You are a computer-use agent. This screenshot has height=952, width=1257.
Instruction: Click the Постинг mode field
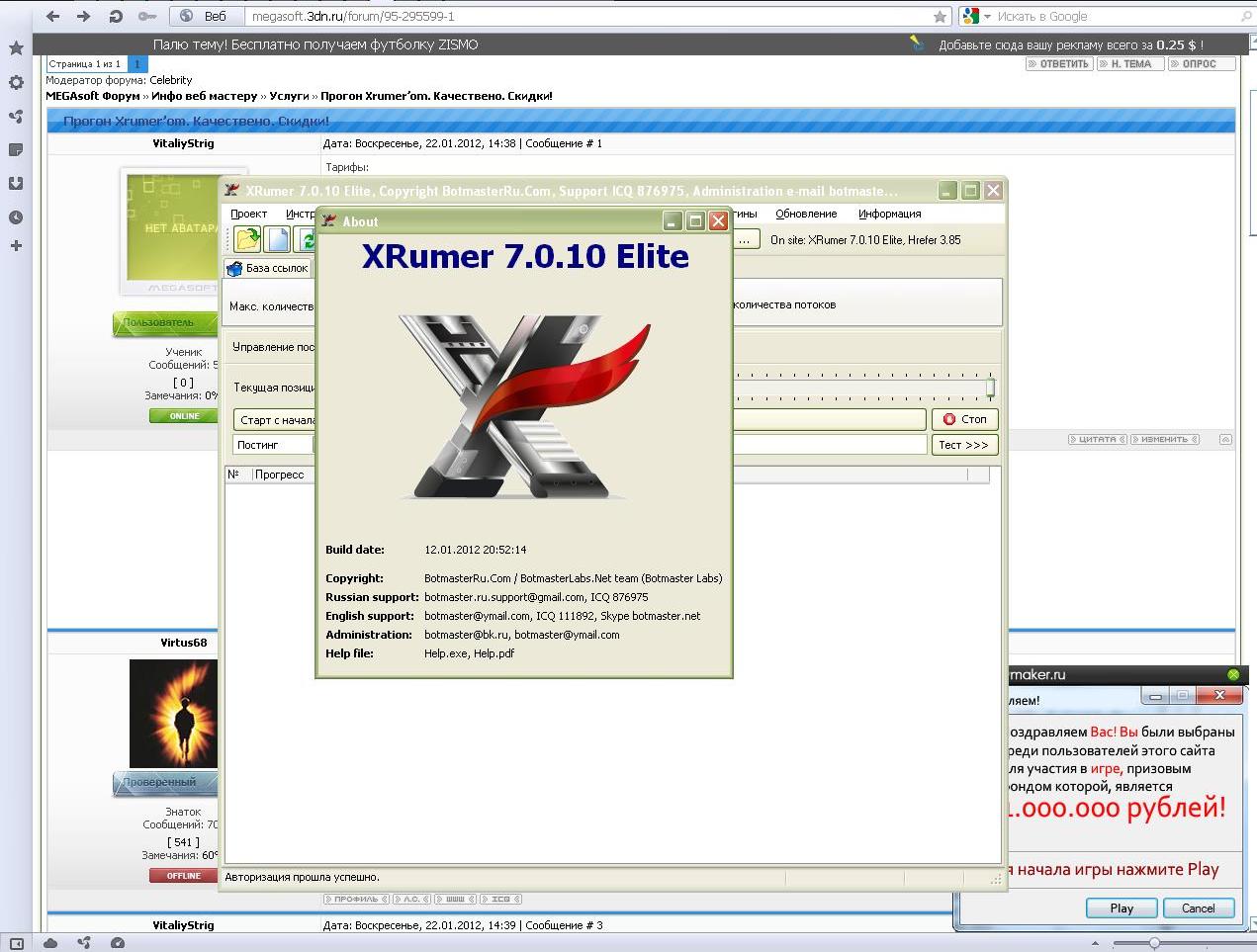coord(274,445)
